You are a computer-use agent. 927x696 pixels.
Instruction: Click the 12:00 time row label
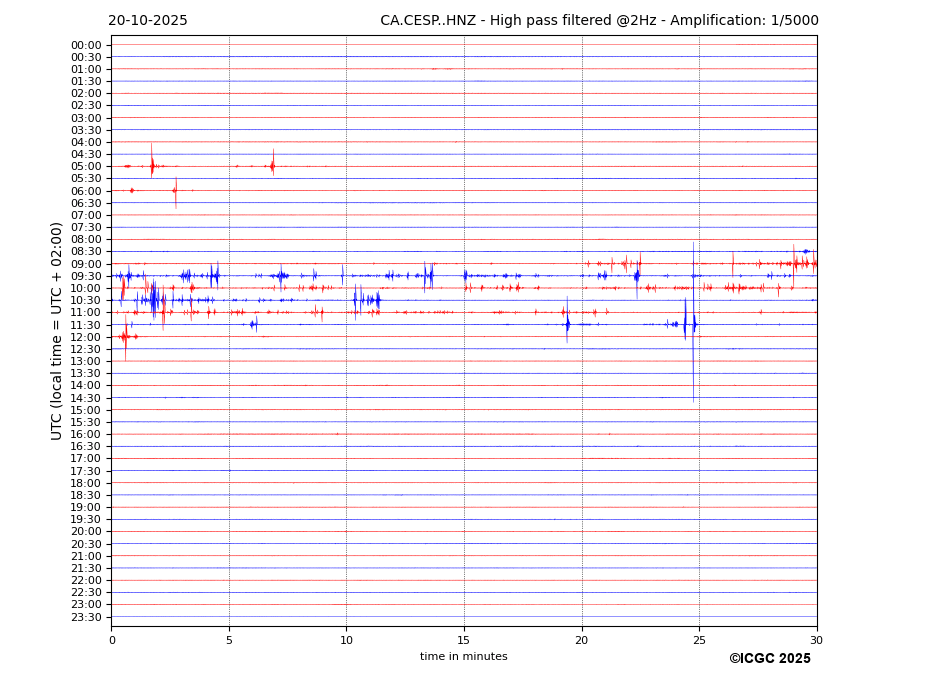(86, 337)
